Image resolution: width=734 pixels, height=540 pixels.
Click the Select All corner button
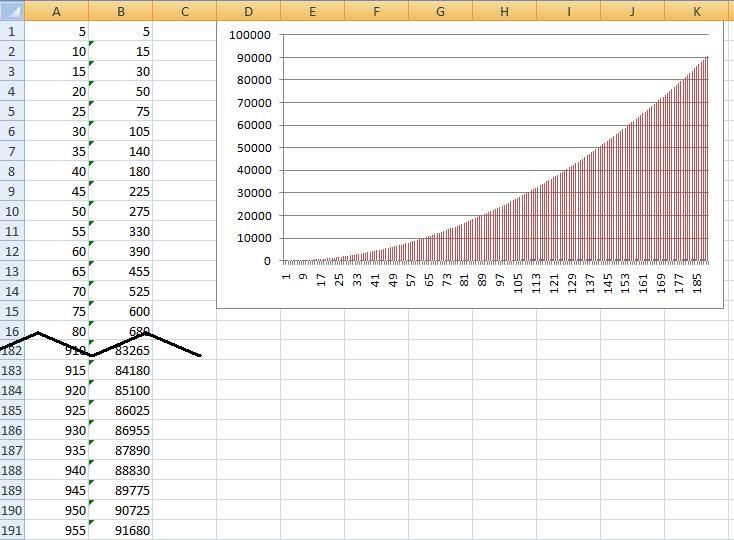coord(11,11)
